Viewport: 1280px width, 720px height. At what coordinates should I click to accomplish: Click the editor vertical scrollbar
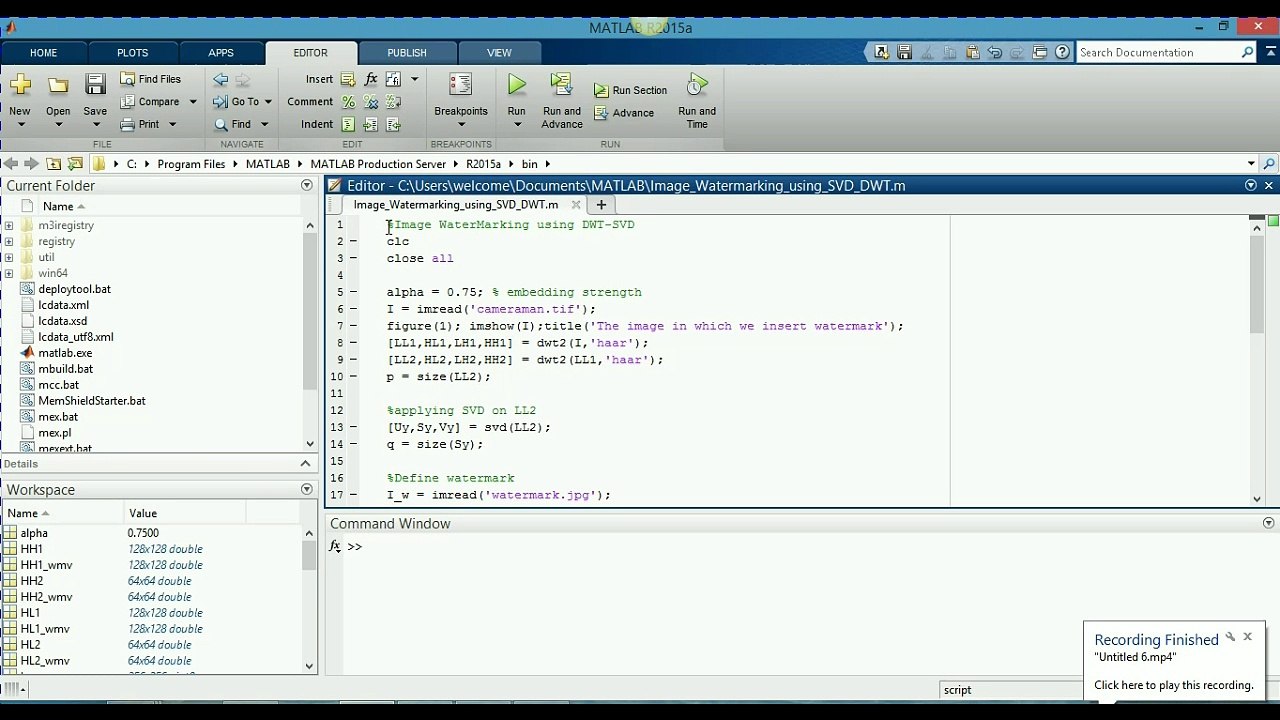(1257, 290)
